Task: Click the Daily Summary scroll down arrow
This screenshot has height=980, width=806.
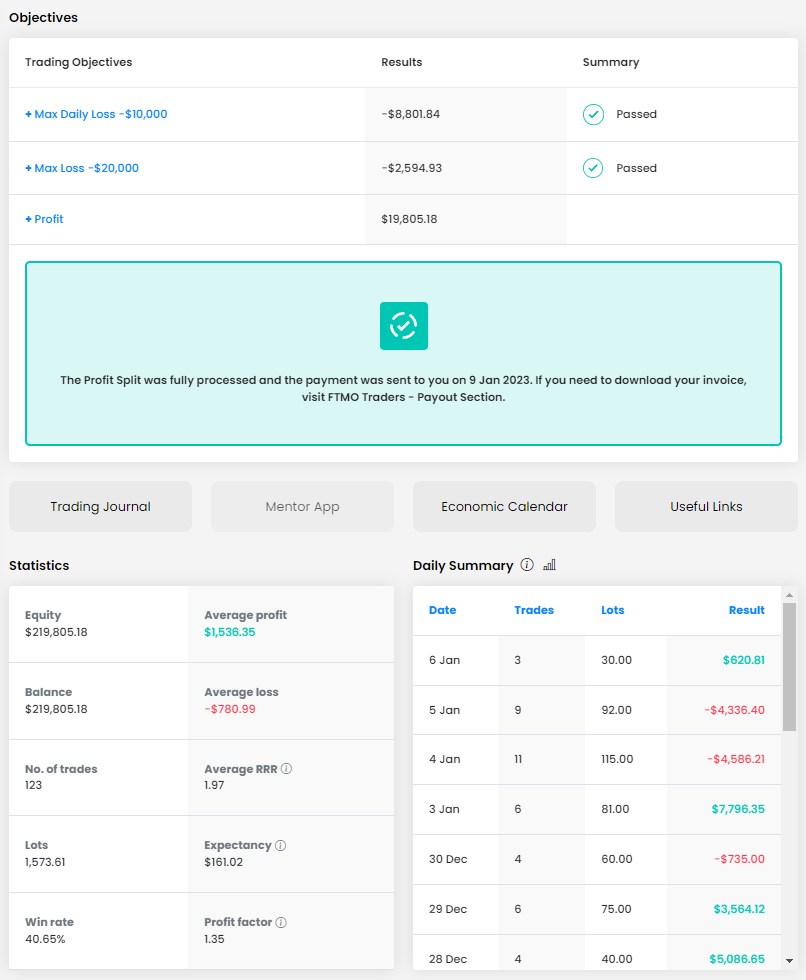Action: coord(789,961)
